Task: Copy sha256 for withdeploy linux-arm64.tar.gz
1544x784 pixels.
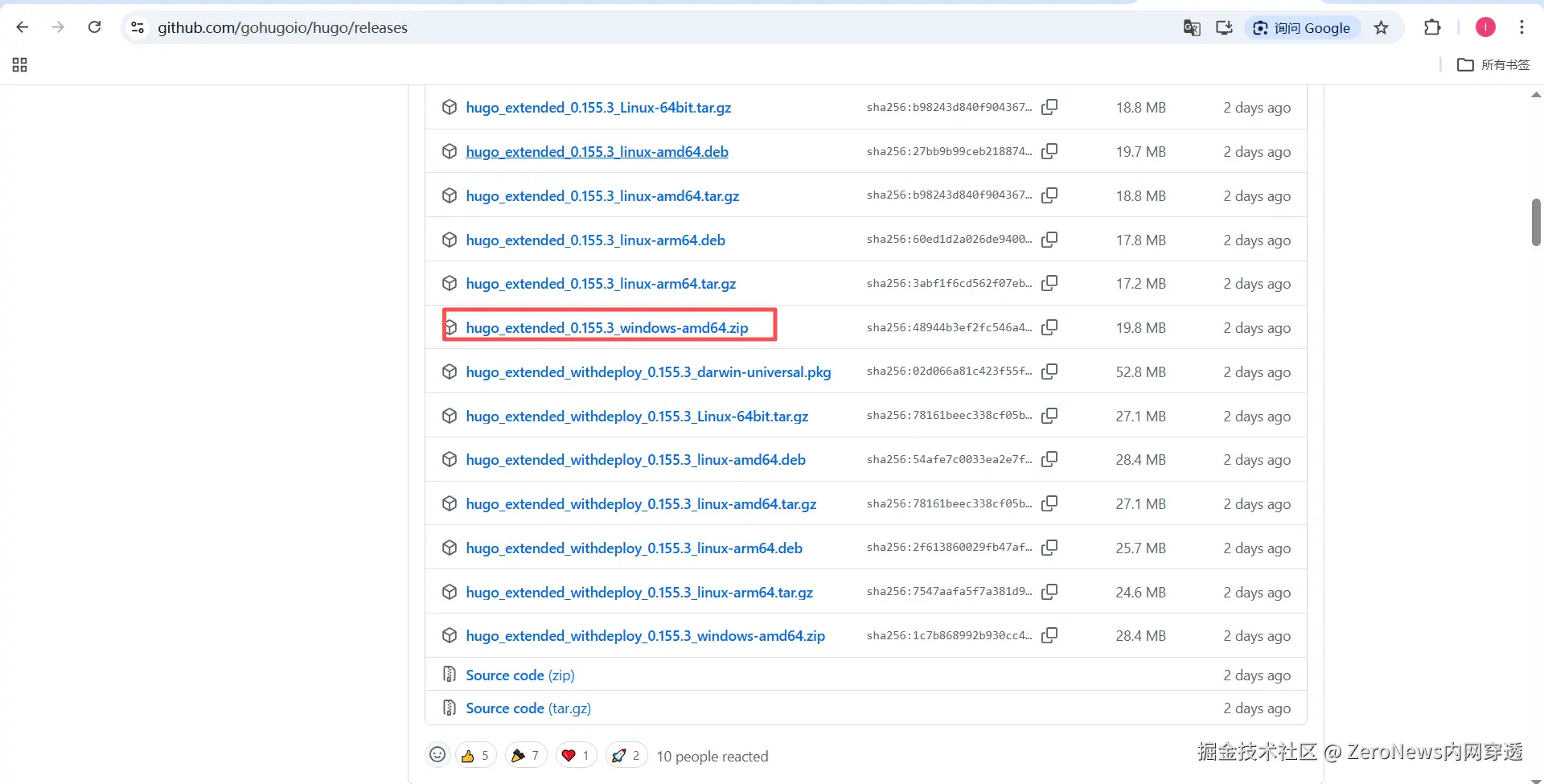Action: (x=1049, y=592)
